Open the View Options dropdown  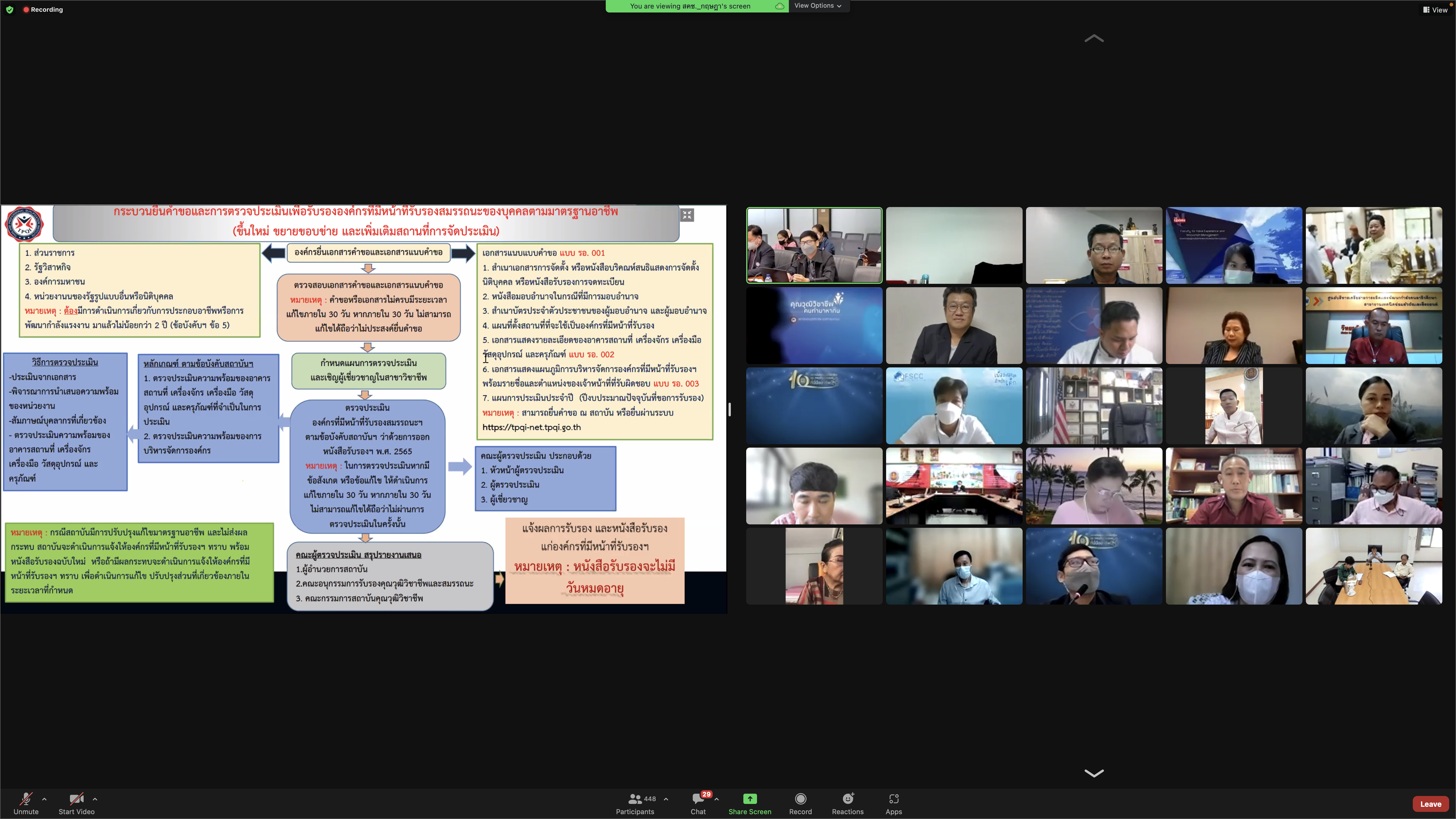(818, 6)
